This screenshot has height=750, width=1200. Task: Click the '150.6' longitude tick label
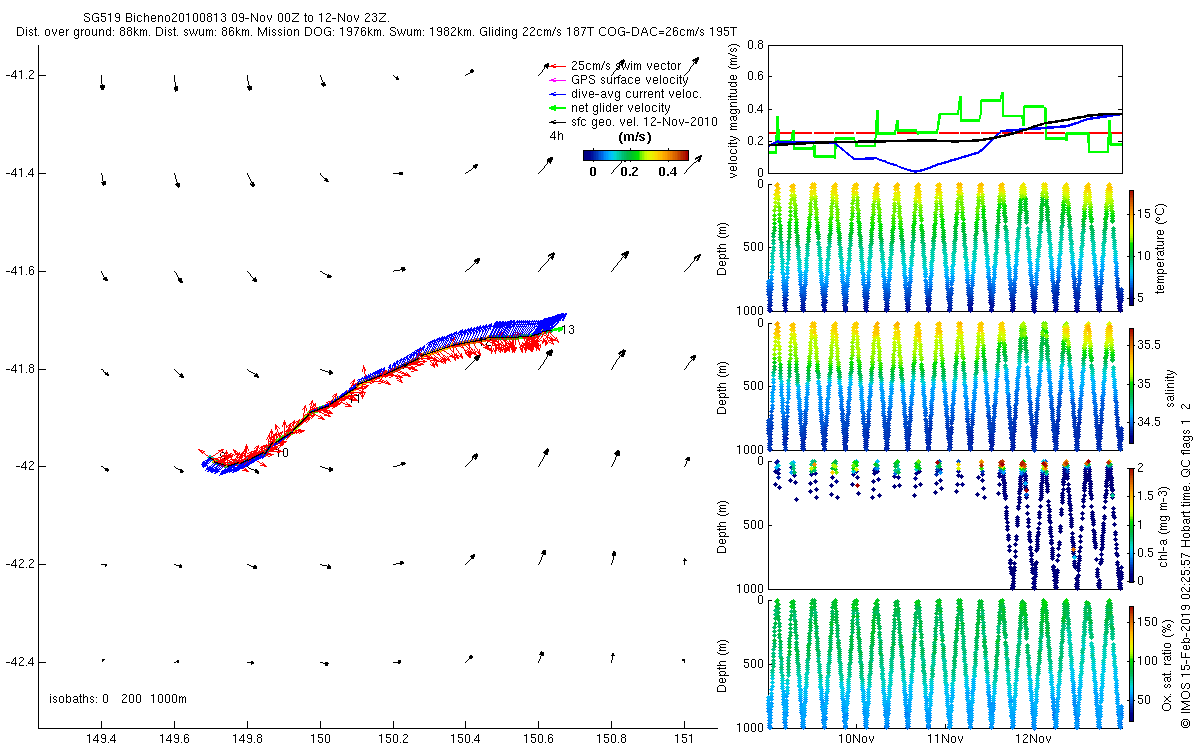point(539,739)
